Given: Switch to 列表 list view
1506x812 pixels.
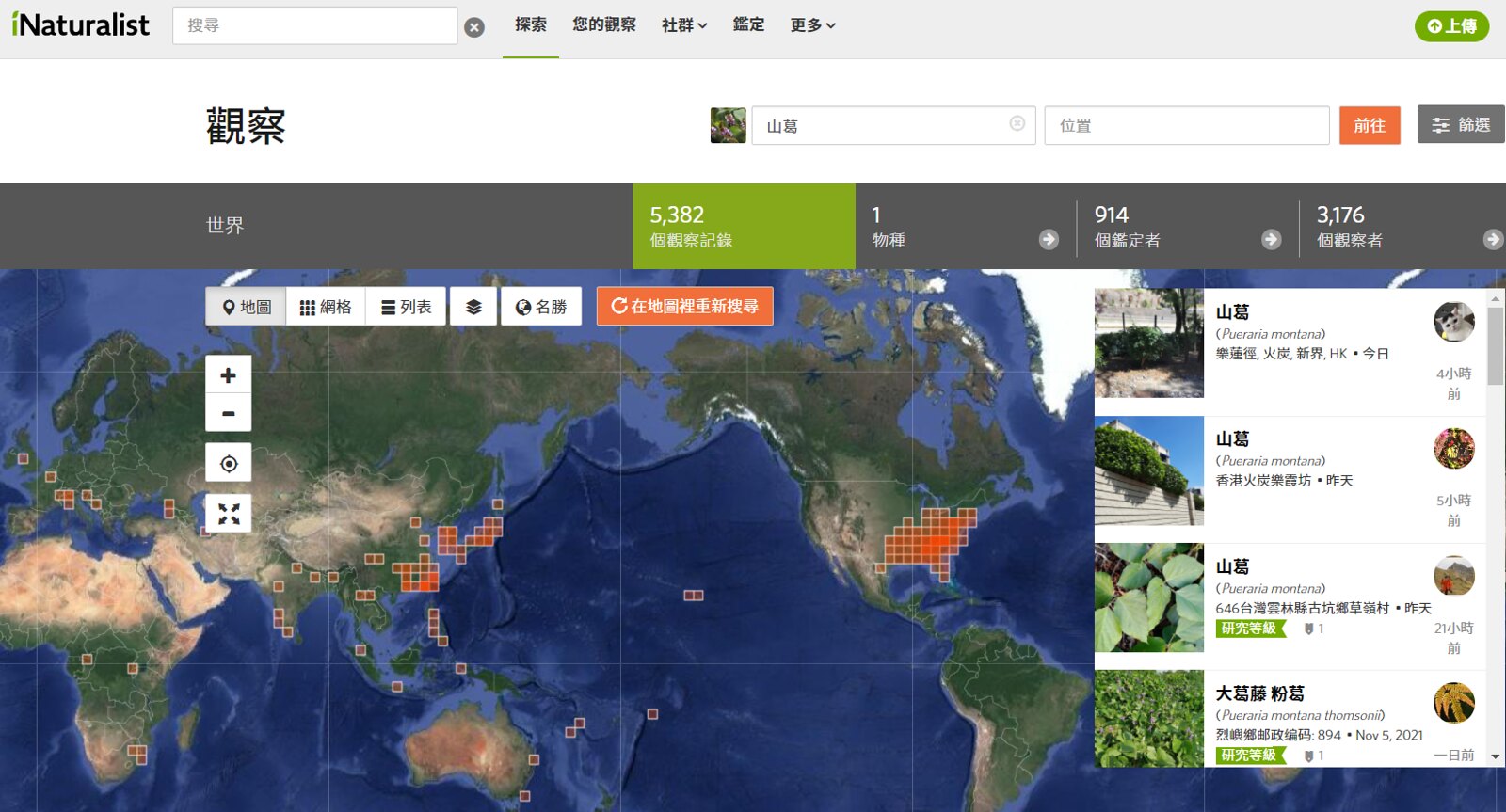Looking at the screenshot, I should tap(406, 307).
